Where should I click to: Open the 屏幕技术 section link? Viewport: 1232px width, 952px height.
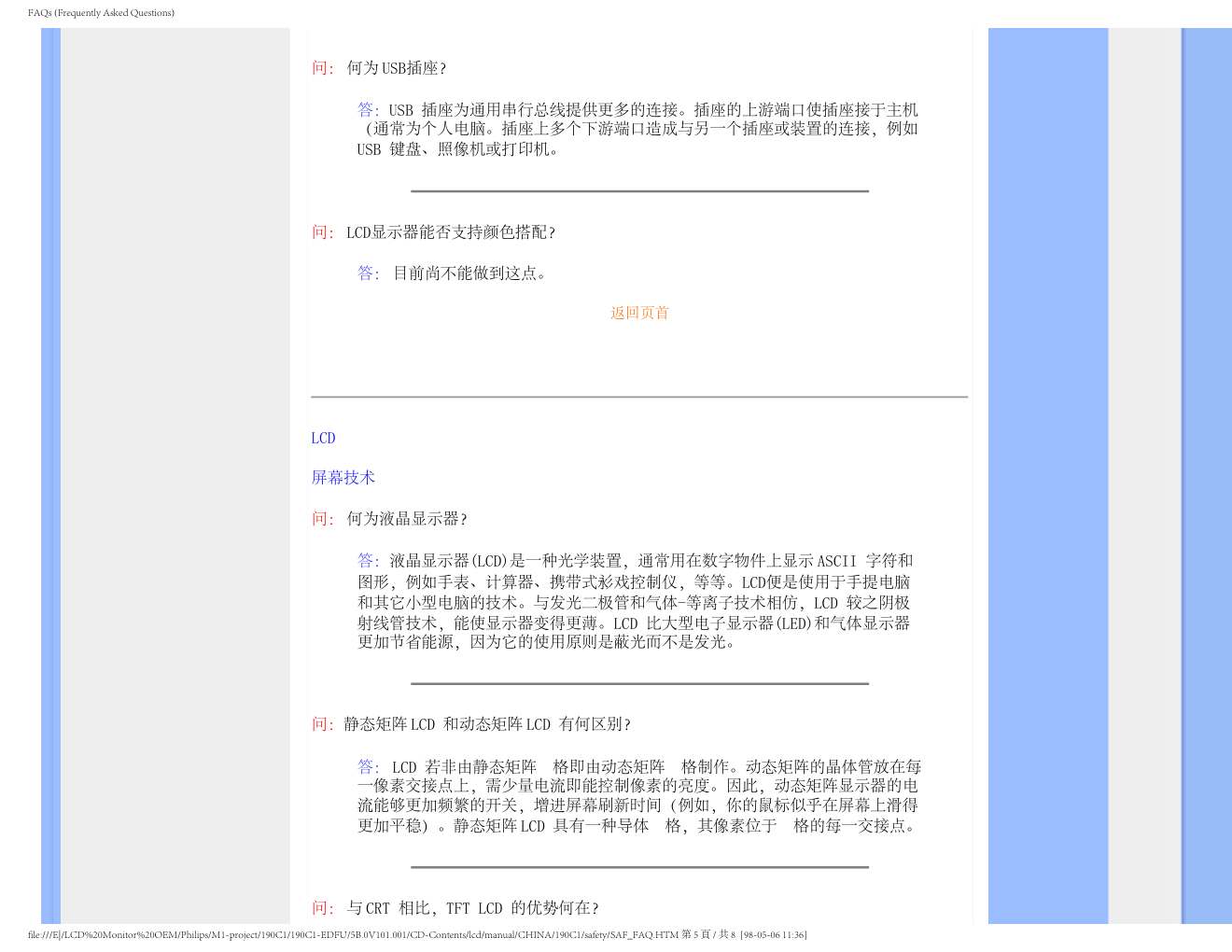coord(343,477)
